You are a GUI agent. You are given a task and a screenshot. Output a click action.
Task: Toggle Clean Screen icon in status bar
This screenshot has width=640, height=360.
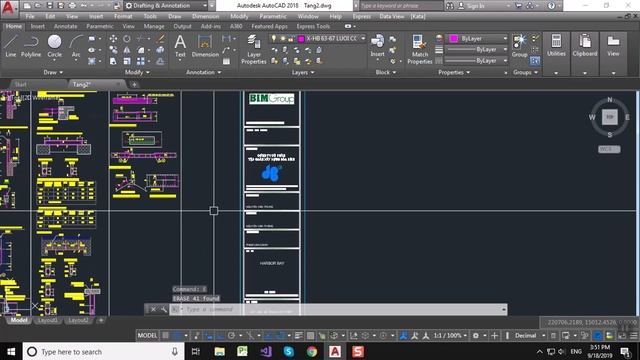pyautogui.click(x=622, y=336)
